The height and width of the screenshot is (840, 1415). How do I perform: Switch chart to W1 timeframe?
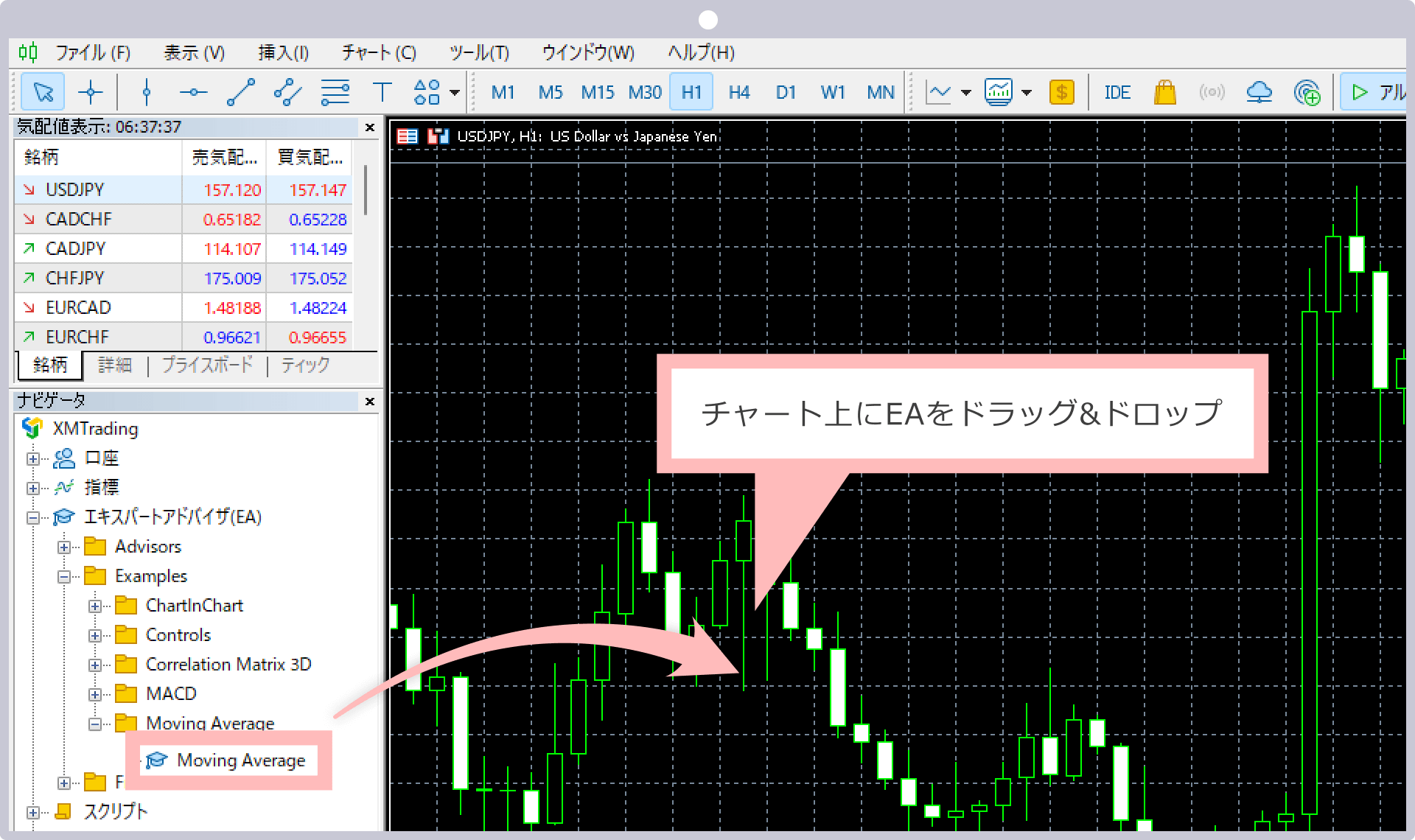click(833, 93)
